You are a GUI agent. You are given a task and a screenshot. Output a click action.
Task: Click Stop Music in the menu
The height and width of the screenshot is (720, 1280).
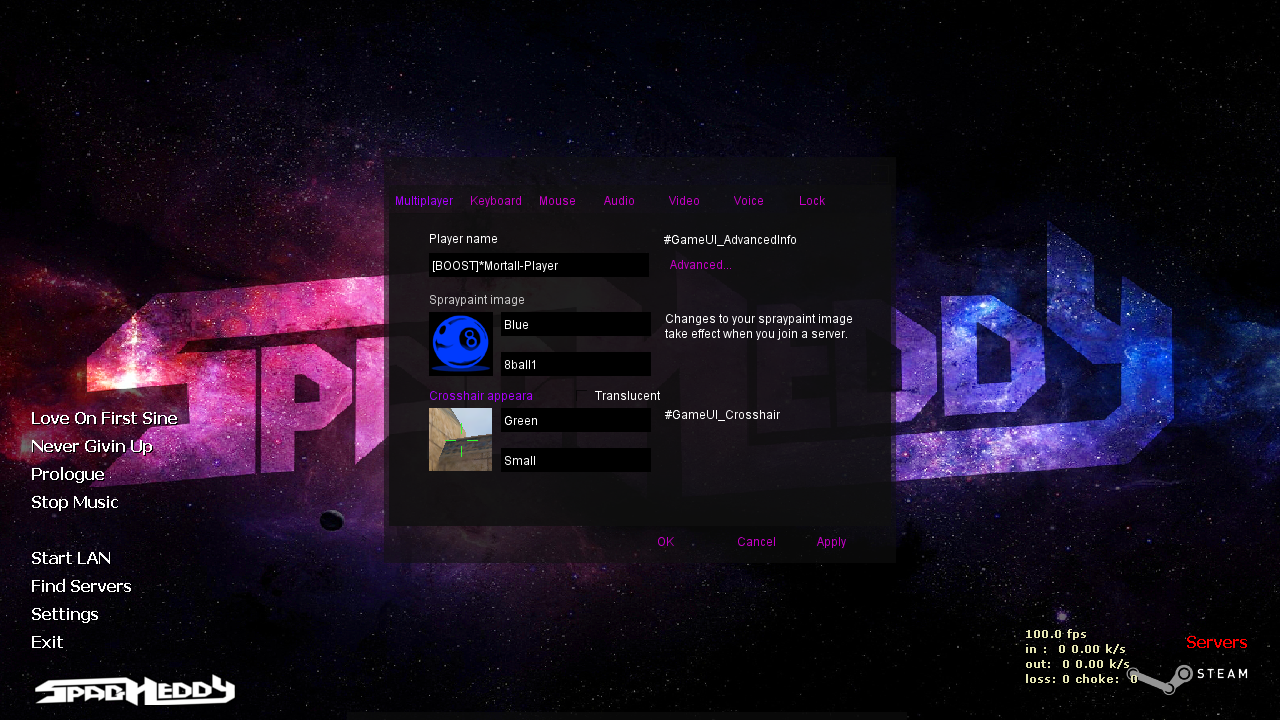pyautogui.click(x=74, y=502)
